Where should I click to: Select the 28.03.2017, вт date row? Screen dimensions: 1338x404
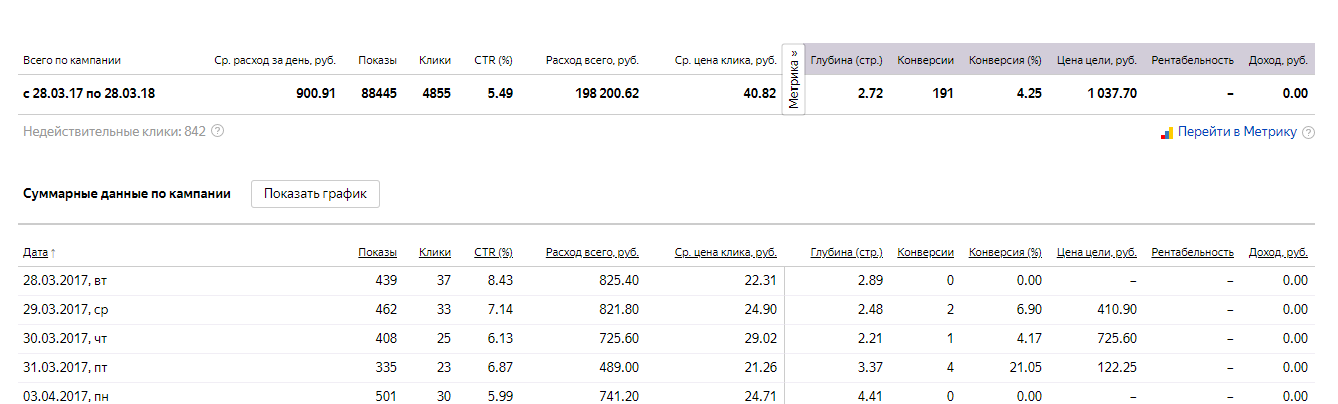click(669, 281)
